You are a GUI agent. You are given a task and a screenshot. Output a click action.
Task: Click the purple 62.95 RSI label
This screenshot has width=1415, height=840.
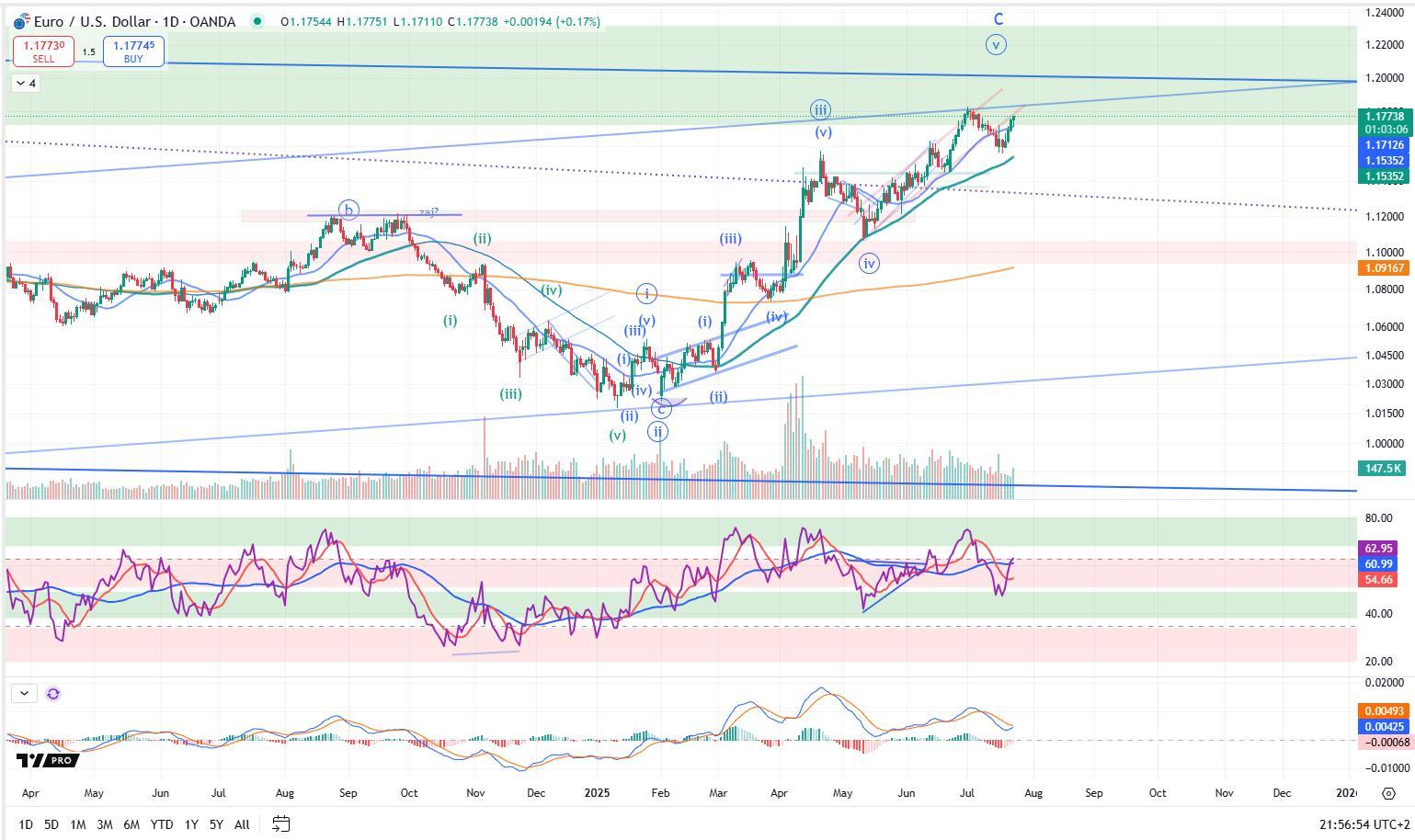(1378, 549)
